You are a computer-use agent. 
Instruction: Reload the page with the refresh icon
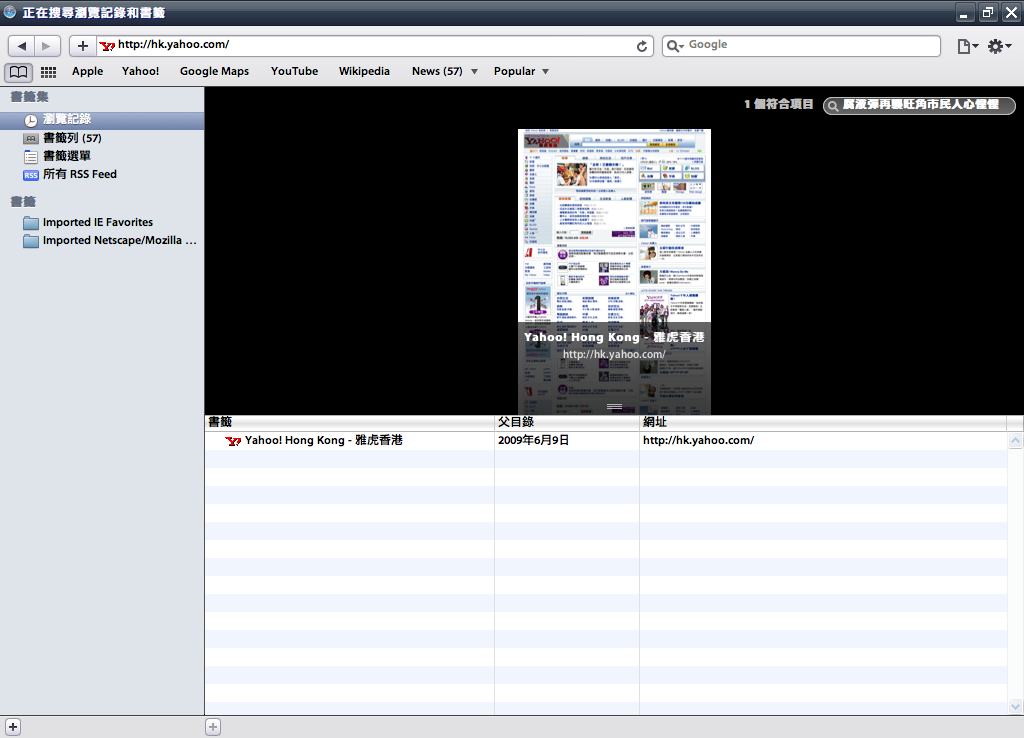(x=642, y=46)
